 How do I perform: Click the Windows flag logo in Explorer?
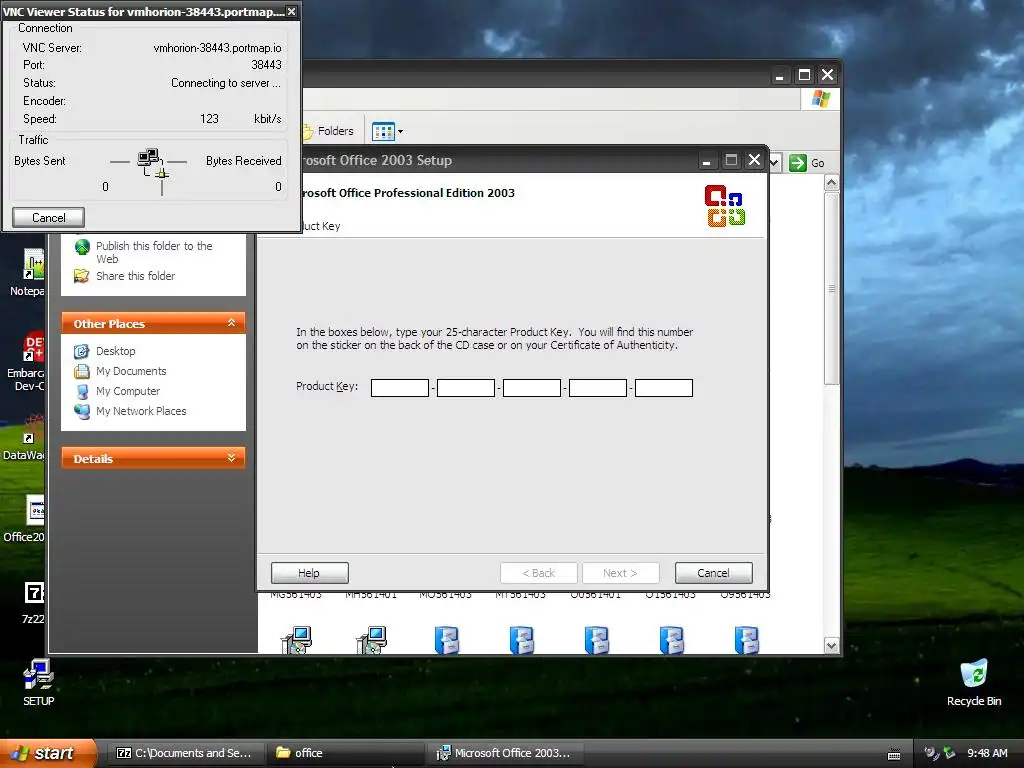click(821, 99)
